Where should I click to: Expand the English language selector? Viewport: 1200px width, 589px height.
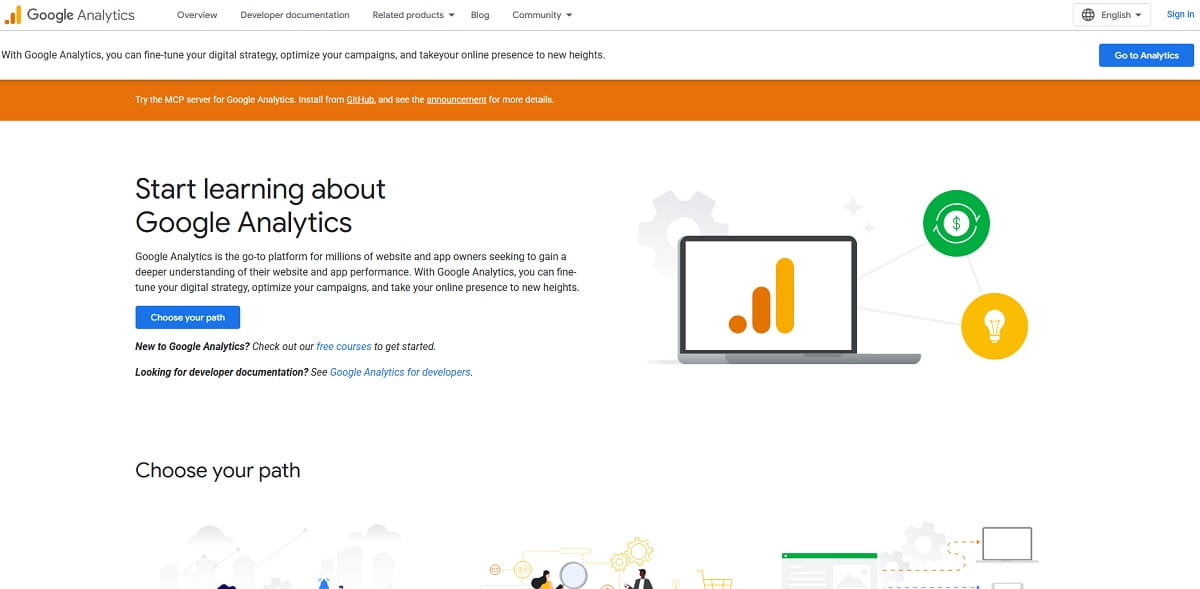click(1113, 14)
